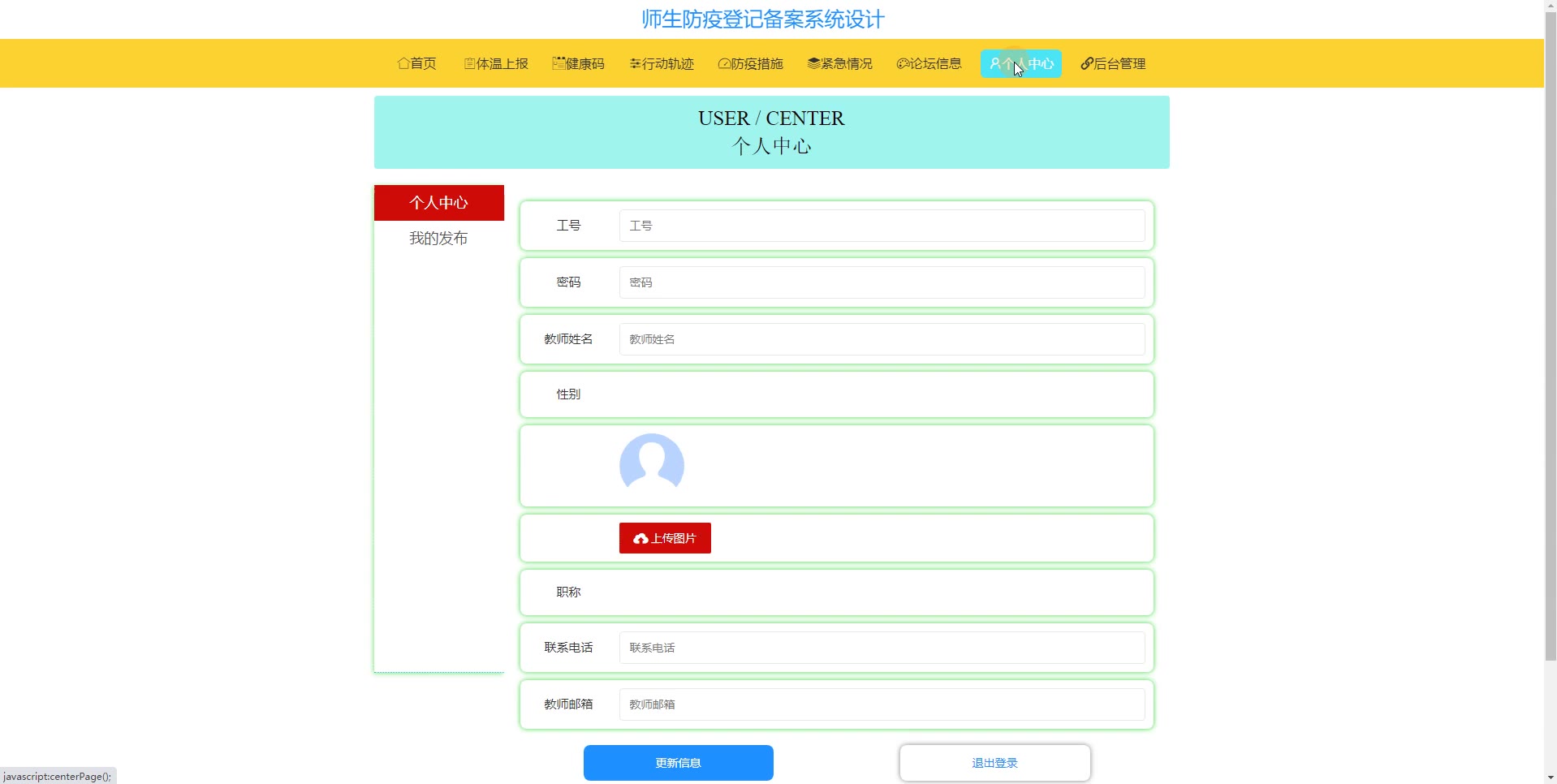Open 健康码 in the top navigation
The width and height of the screenshot is (1557, 784).
[x=579, y=63]
